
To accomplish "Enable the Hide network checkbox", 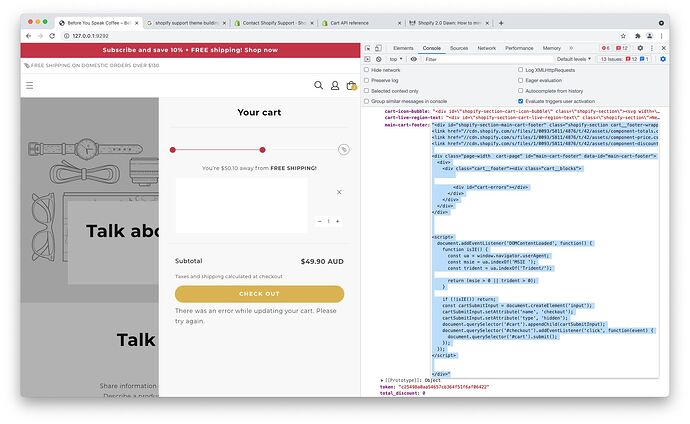I will [x=367, y=70].
